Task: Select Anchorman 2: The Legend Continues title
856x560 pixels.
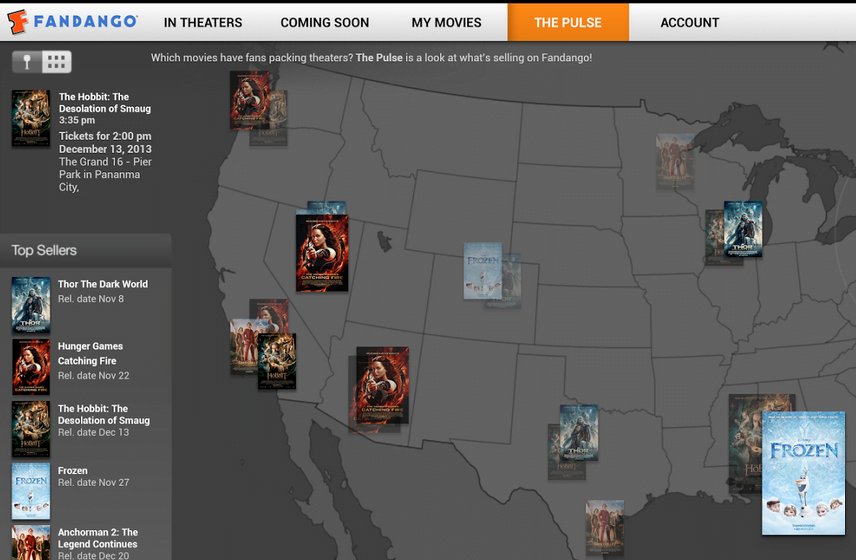Action: click(x=98, y=538)
